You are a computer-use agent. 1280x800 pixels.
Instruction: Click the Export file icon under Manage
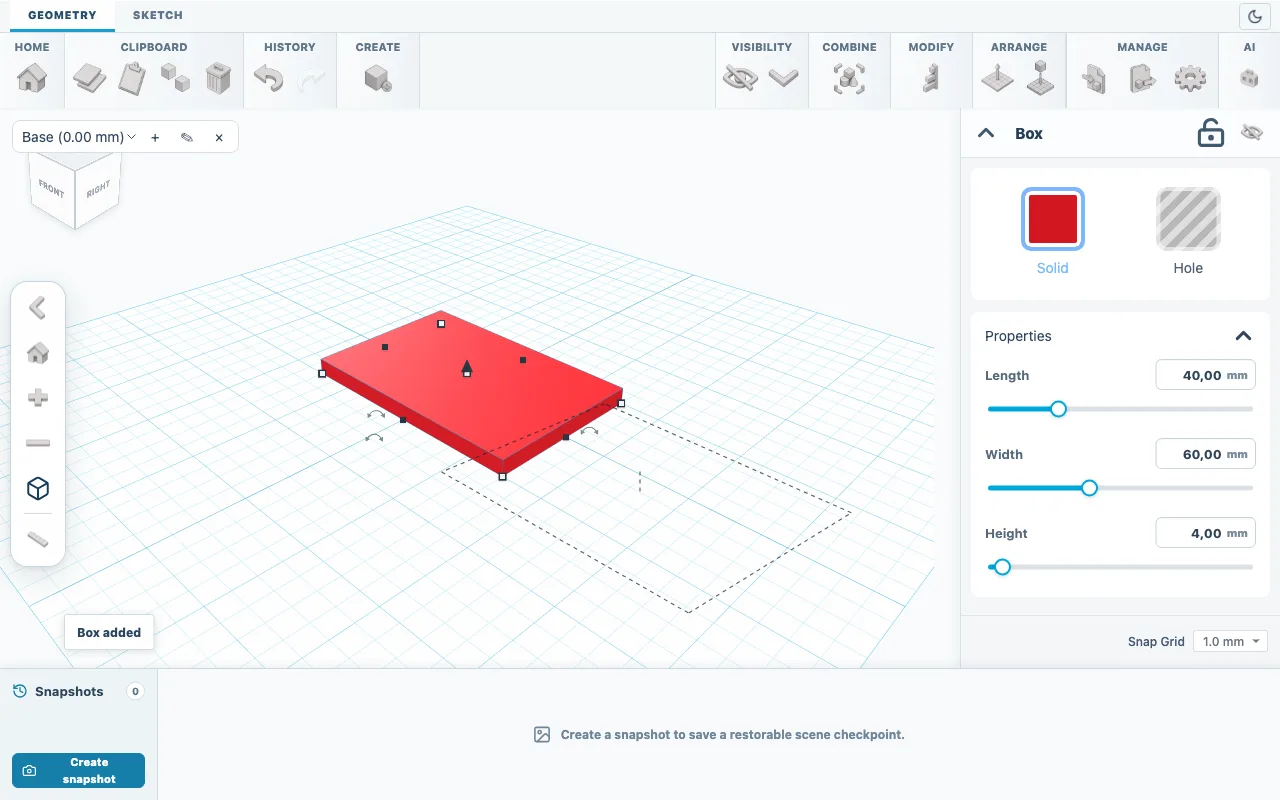pos(1142,78)
